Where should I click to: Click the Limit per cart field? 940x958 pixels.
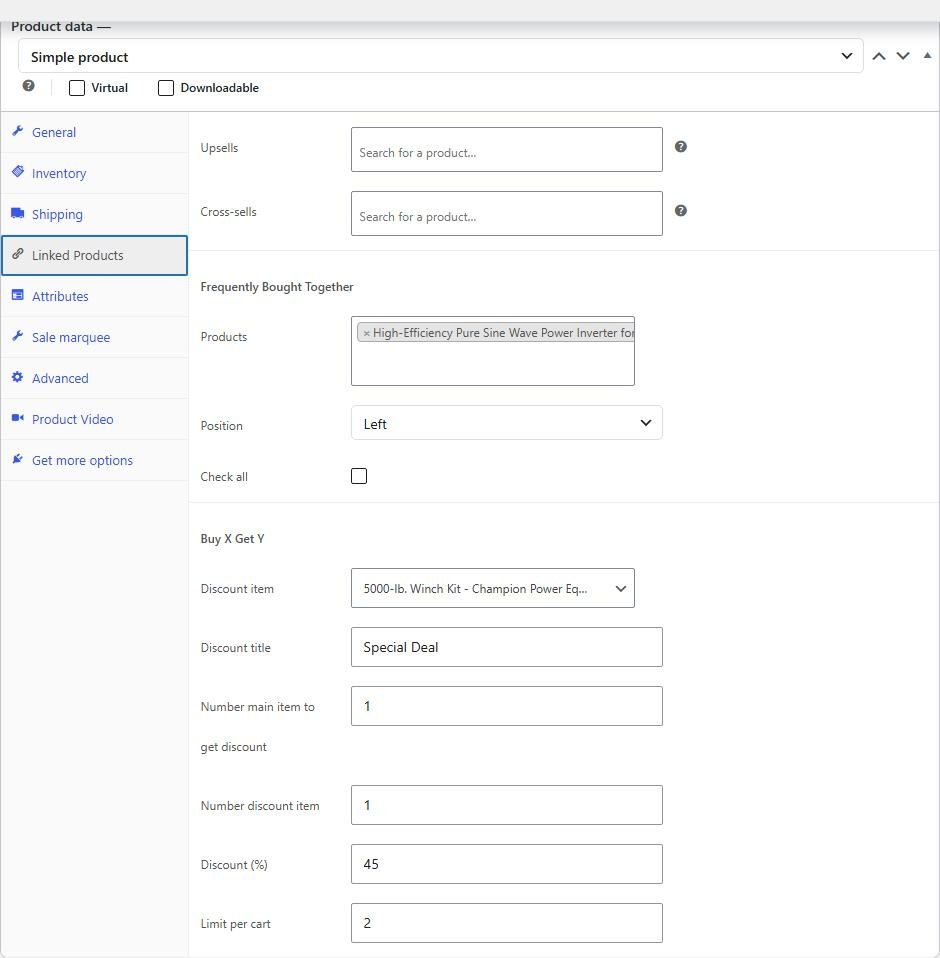tap(506, 923)
